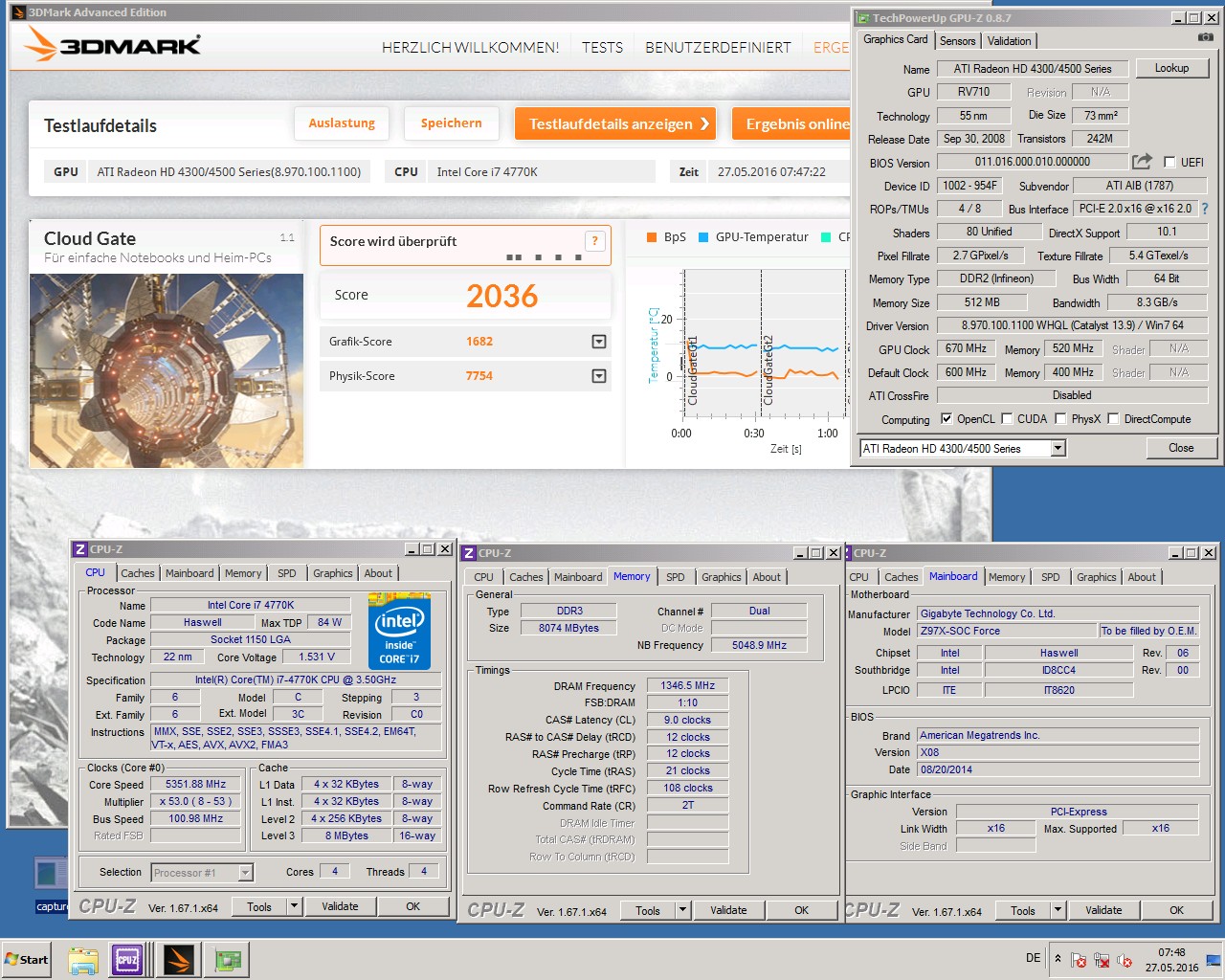Click the Intel Core i7 badge image
Image resolution: width=1225 pixels, height=980 pixels.
[399, 631]
